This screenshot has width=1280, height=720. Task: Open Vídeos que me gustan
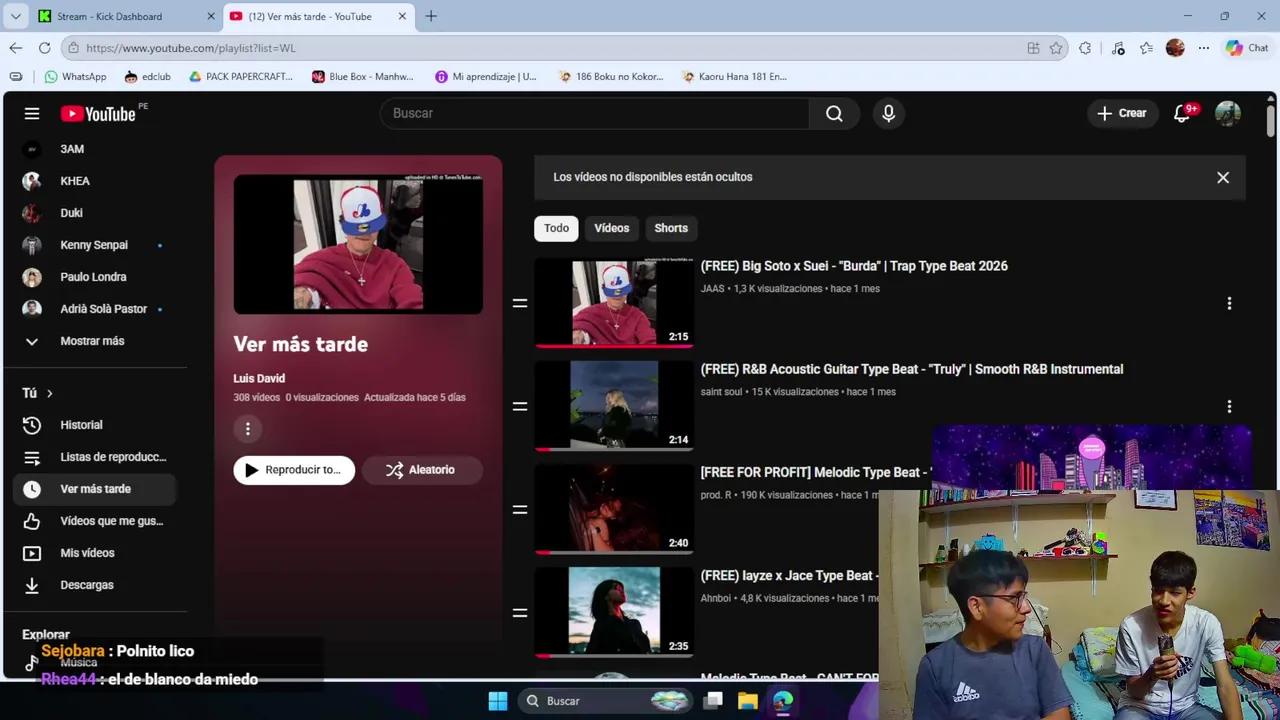click(95, 521)
